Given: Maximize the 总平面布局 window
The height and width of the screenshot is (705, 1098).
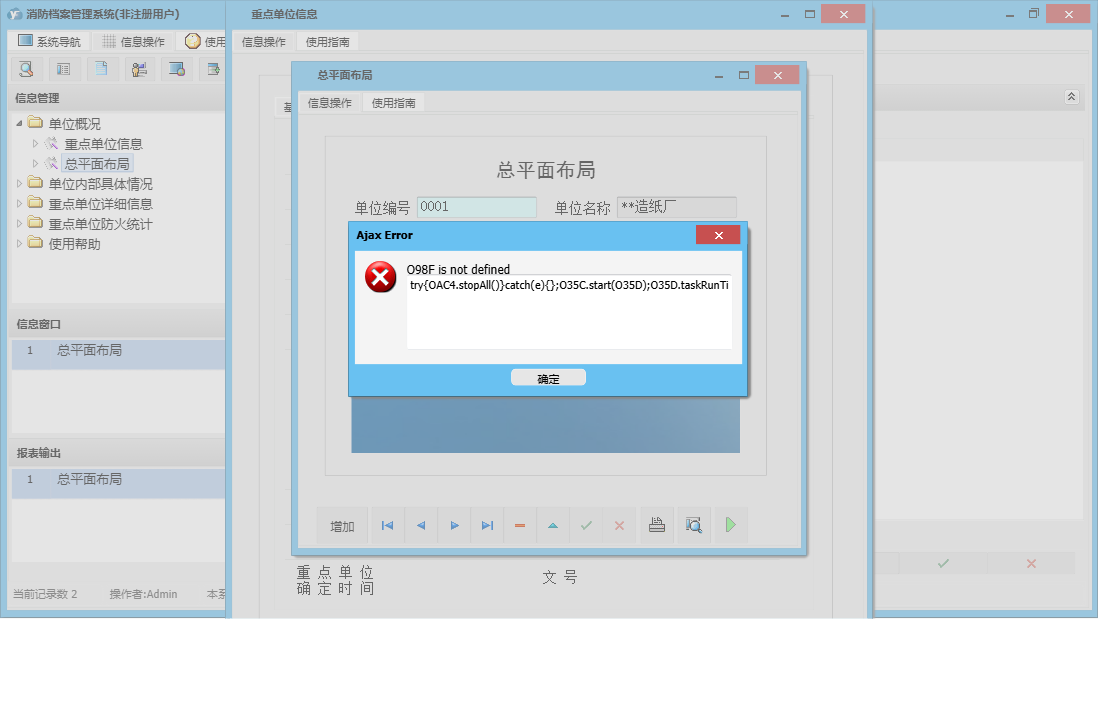Looking at the screenshot, I should click(x=744, y=76).
